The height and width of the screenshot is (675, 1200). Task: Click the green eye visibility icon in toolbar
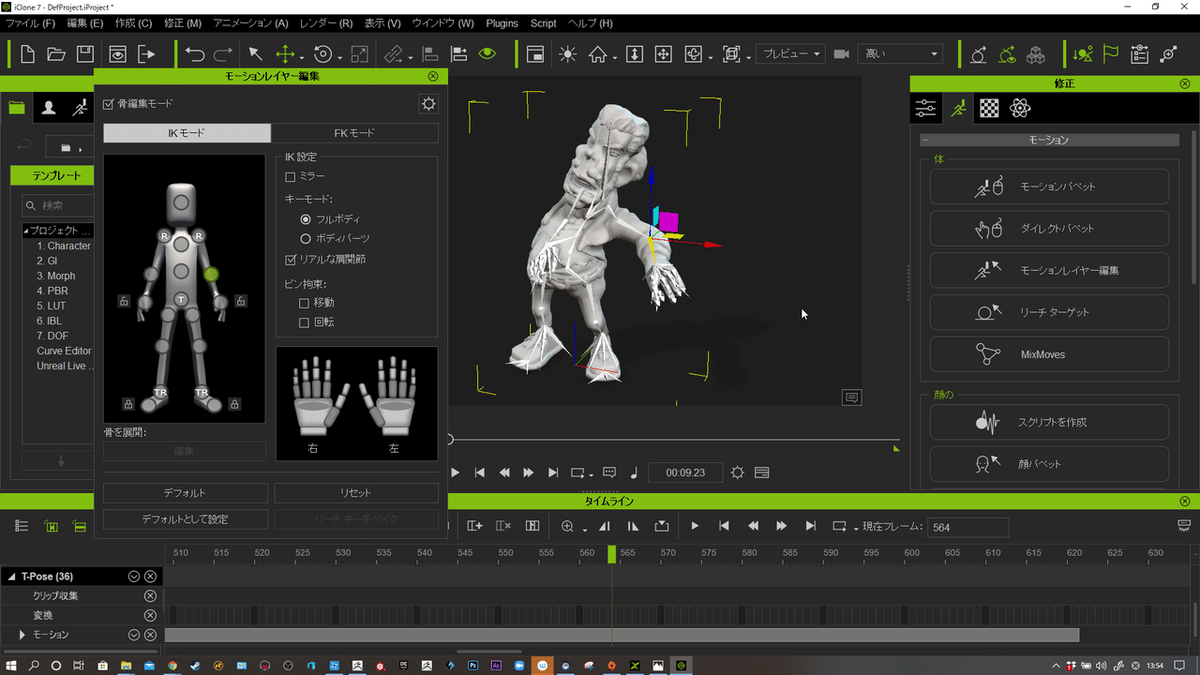(x=487, y=54)
